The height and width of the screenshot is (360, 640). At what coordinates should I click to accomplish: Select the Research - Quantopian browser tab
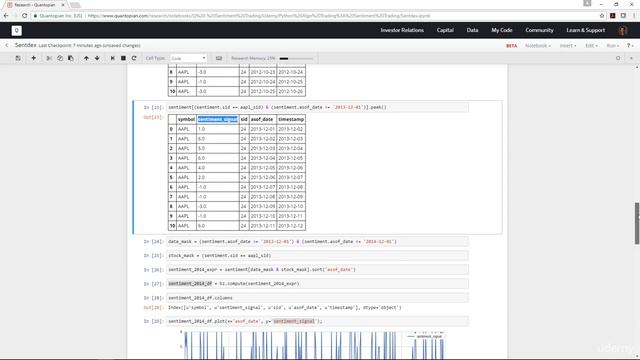click(x=35, y=5)
